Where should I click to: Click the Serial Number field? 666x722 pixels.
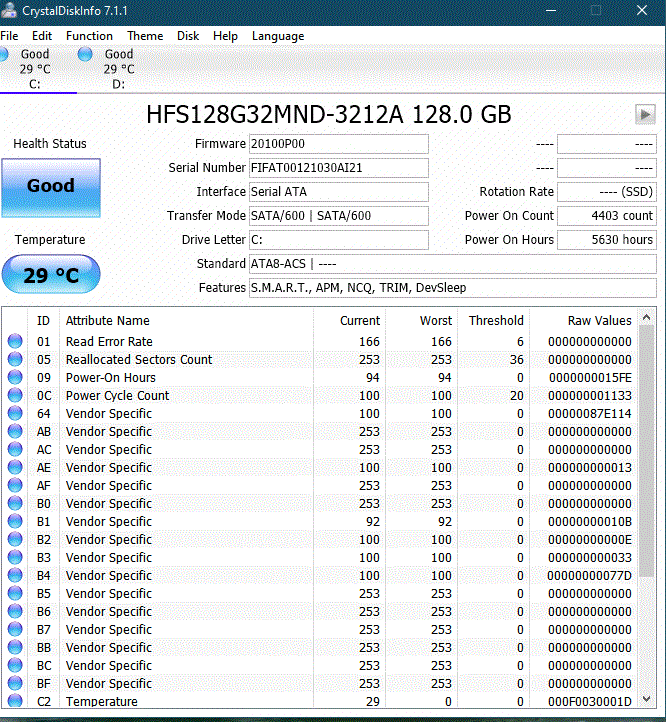coord(339,168)
